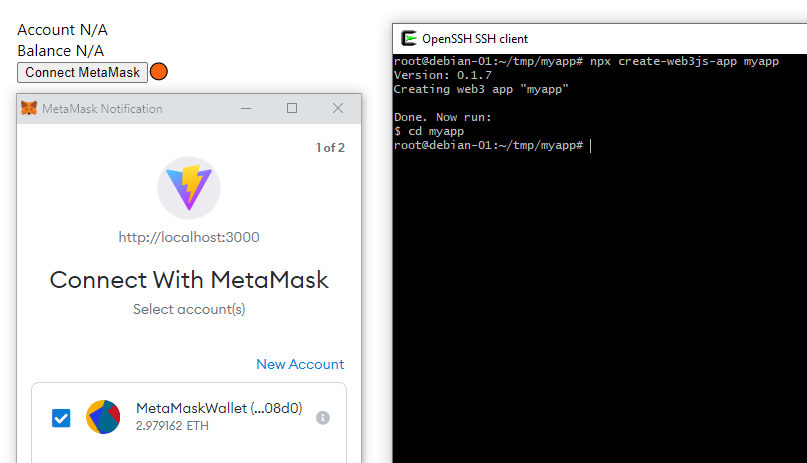
Task: Click the Vite logo site icon
Action: [189, 188]
